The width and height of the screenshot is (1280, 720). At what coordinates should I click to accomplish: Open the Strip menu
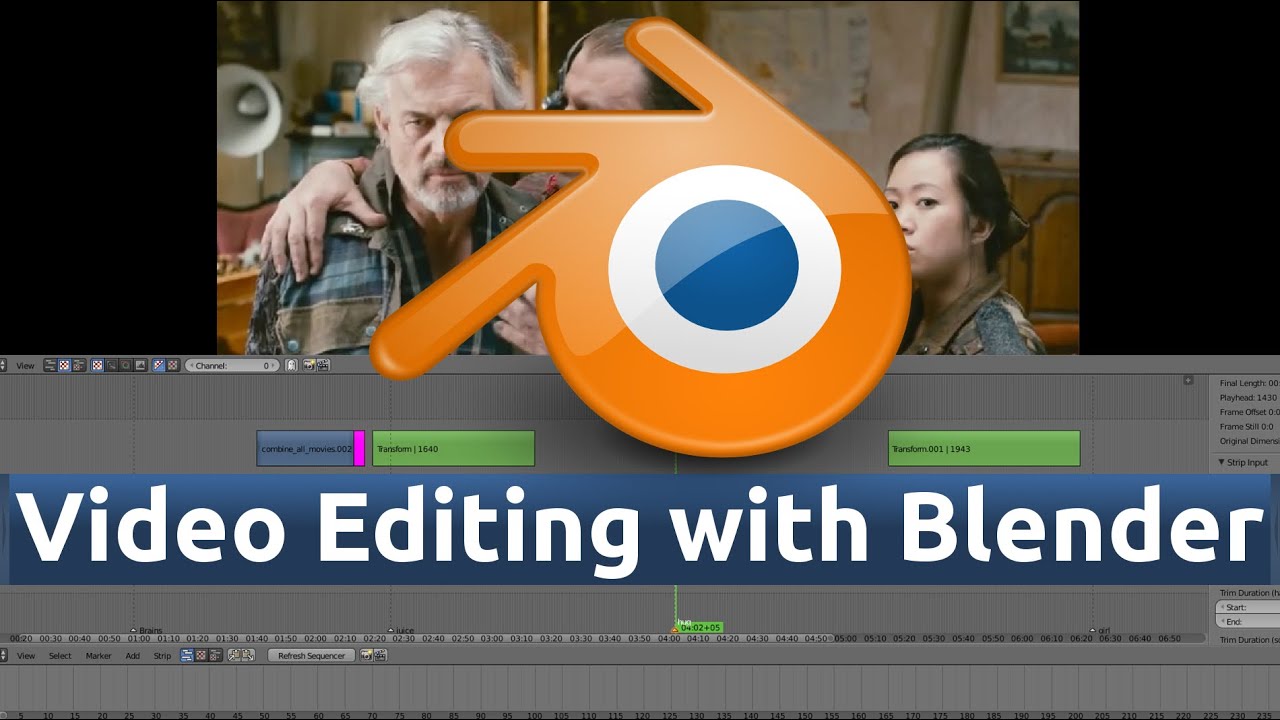pyautogui.click(x=162, y=656)
